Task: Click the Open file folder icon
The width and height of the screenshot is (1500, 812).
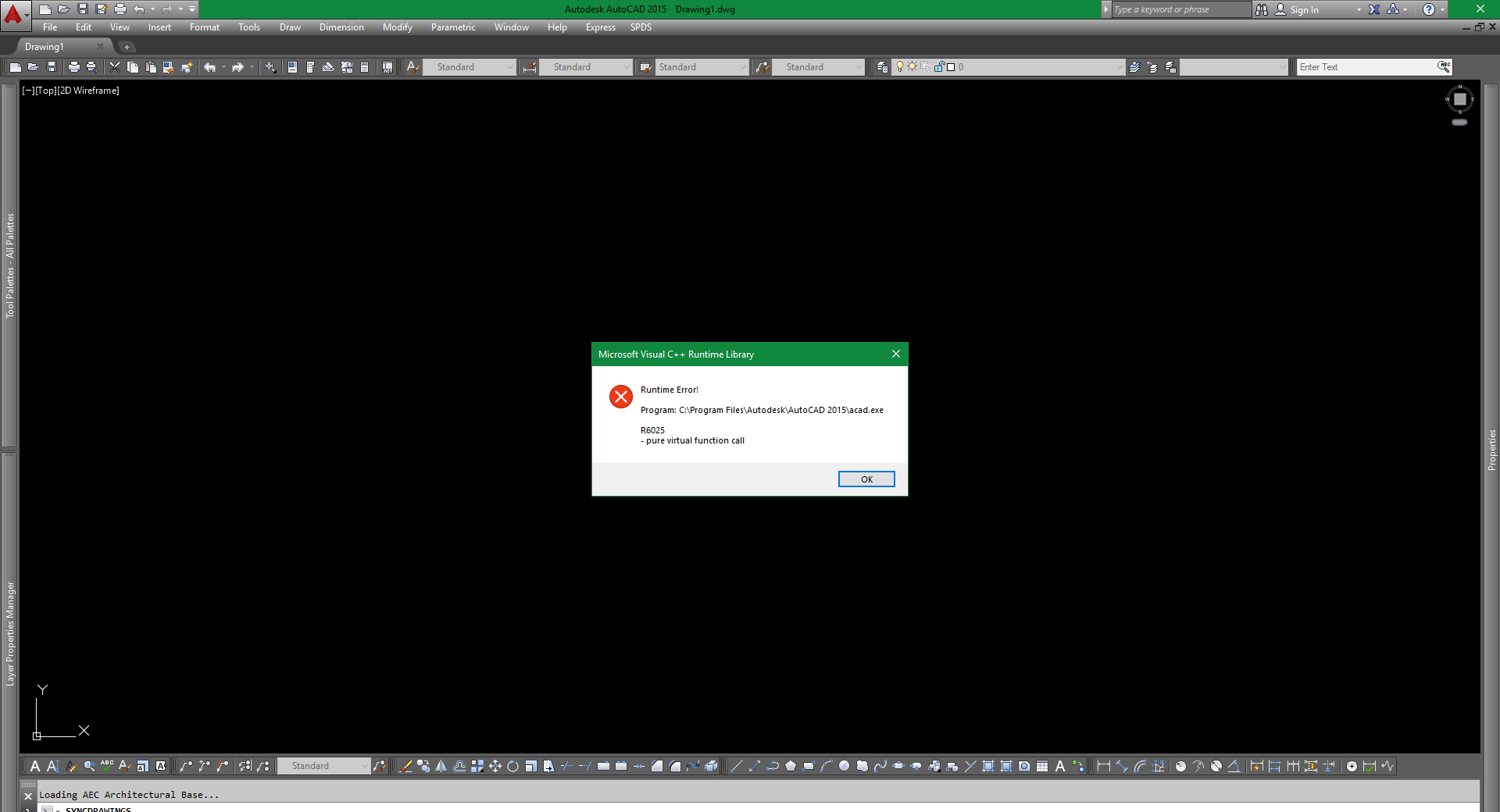Action: pyautogui.click(x=34, y=67)
